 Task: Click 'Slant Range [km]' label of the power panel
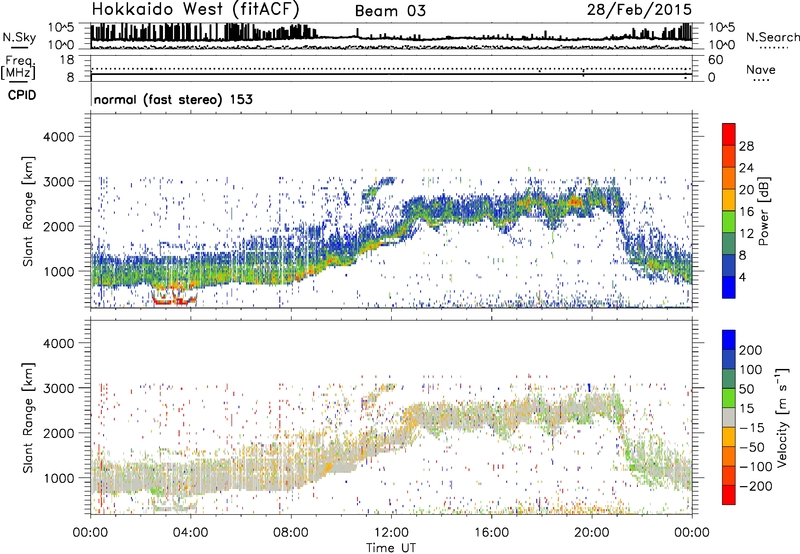28,211
